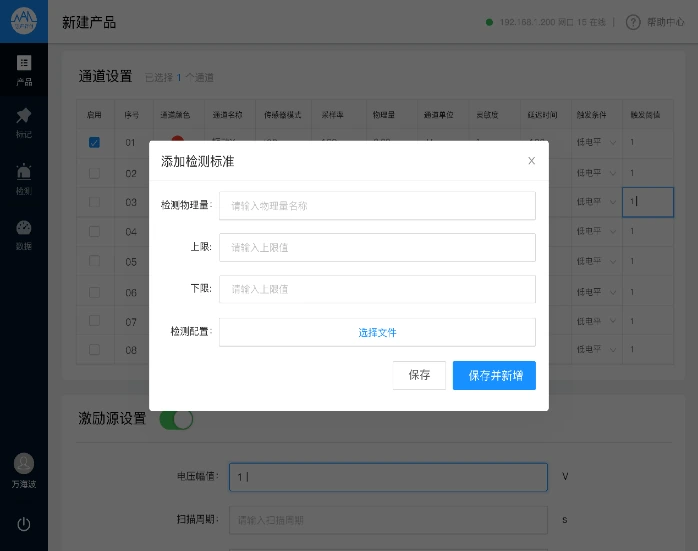Click the power icon in the sidebar

point(24,524)
